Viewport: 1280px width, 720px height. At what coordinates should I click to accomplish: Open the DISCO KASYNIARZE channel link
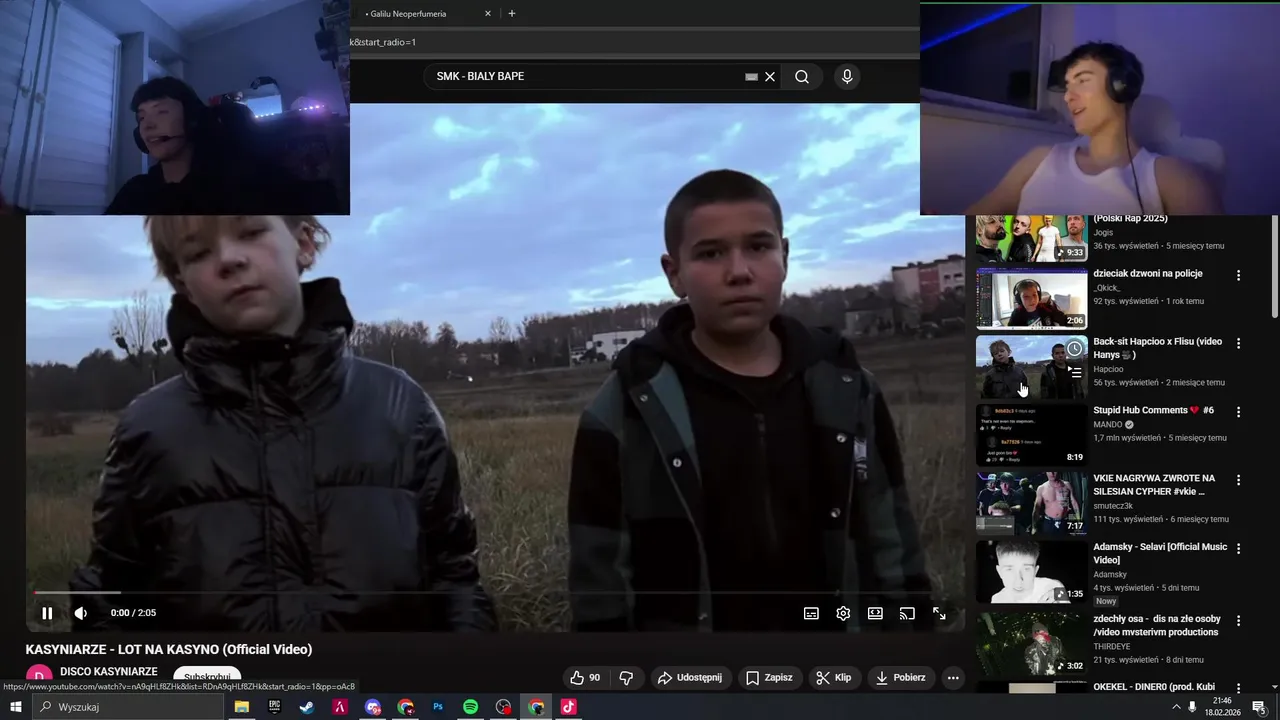point(109,672)
